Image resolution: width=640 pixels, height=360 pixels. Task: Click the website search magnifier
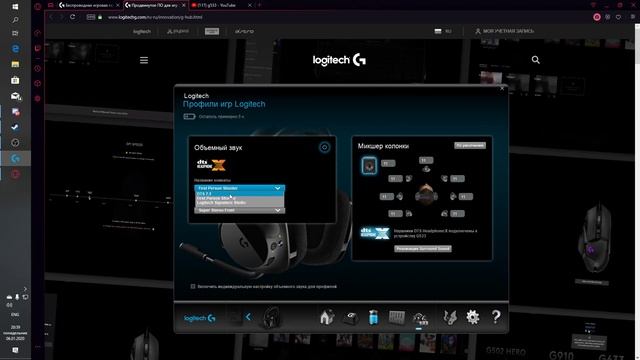[x=536, y=60]
